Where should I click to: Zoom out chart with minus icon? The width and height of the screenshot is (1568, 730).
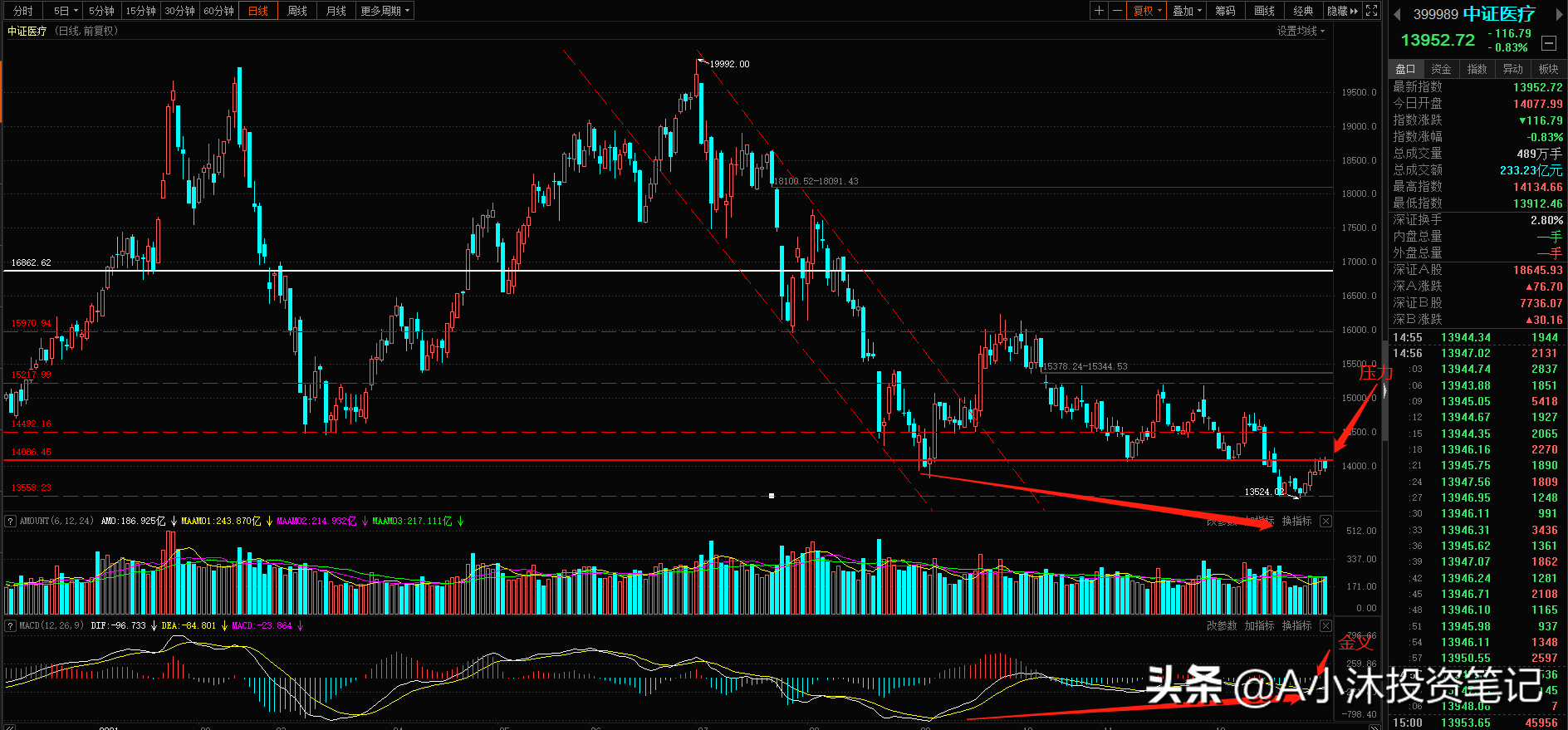[1117, 11]
